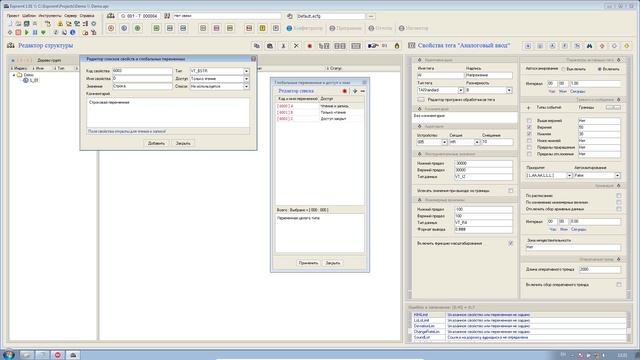Click the copy icon in structure editor toolbar
This screenshot has width=640, height=360.
click(x=256, y=46)
